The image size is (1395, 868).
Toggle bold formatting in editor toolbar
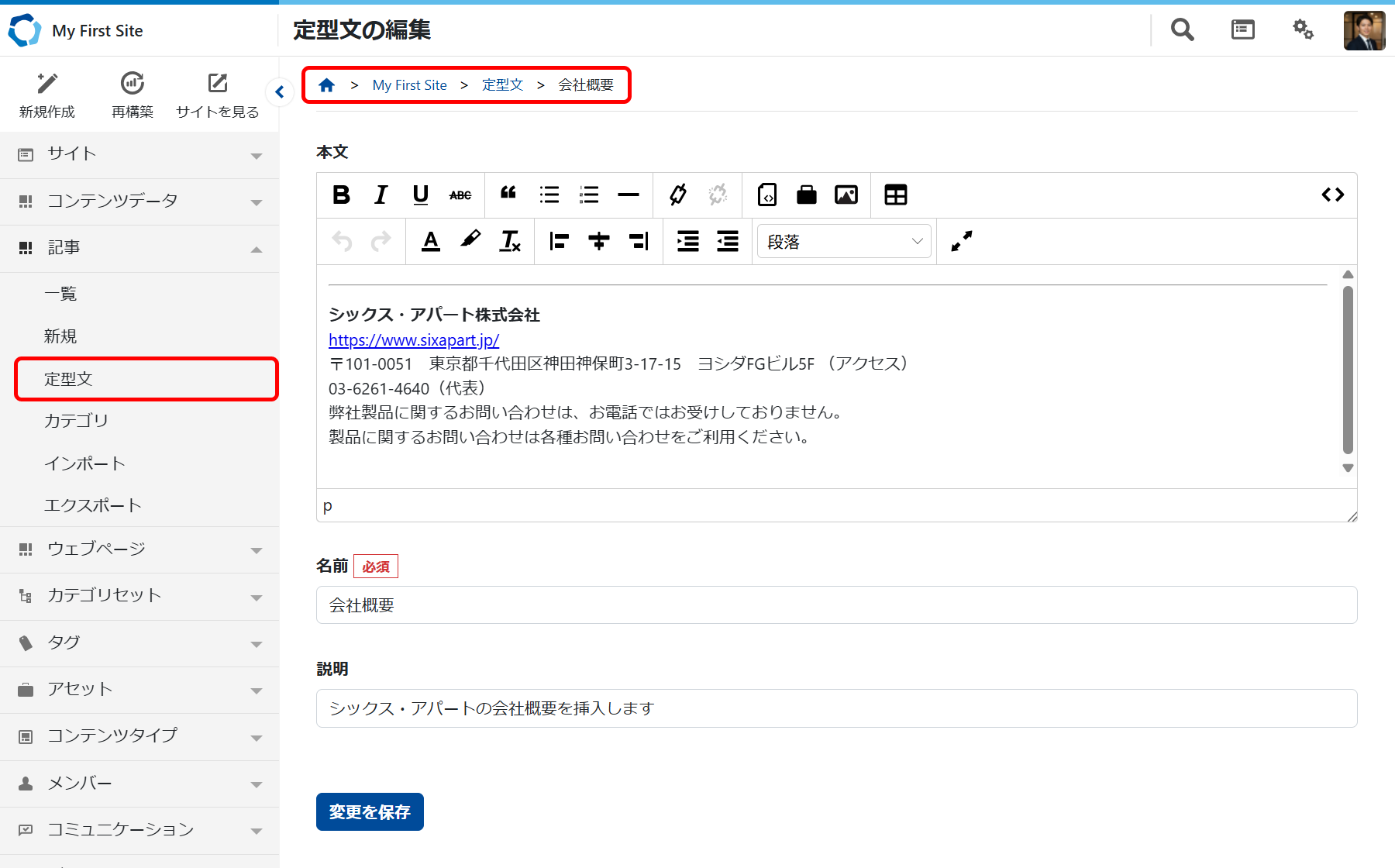pyautogui.click(x=341, y=195)
